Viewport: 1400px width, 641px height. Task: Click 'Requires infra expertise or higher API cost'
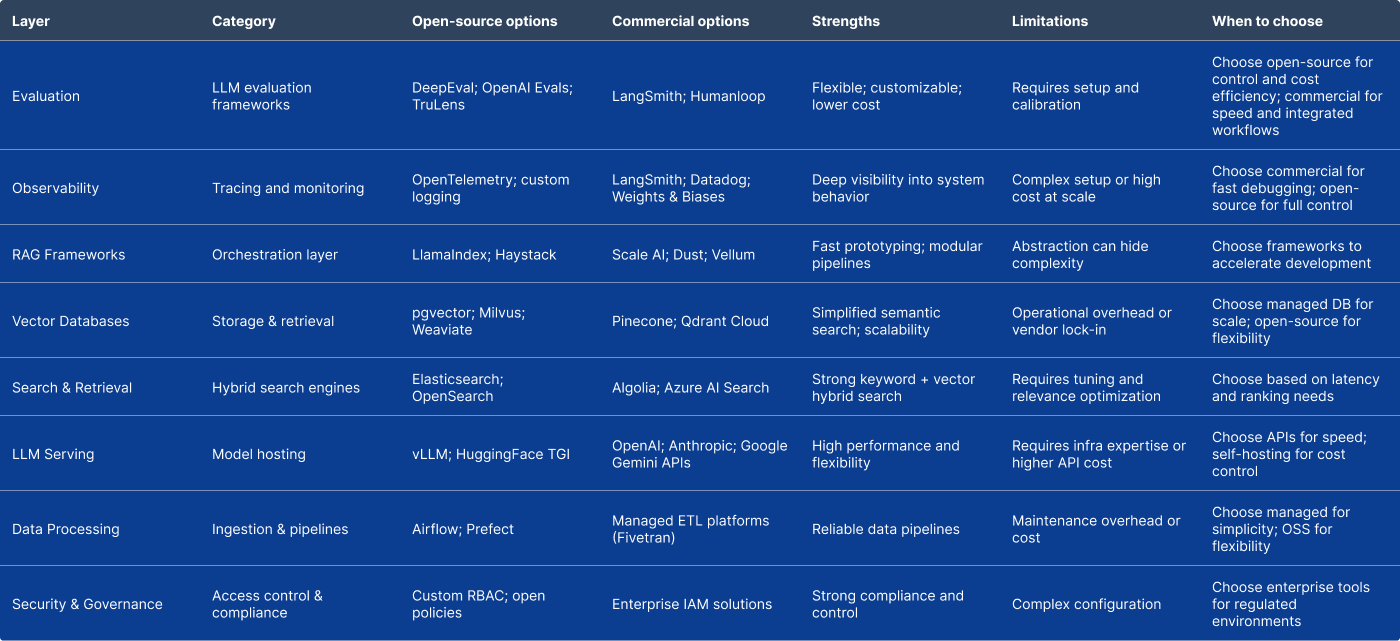(x=1099, y=454)
